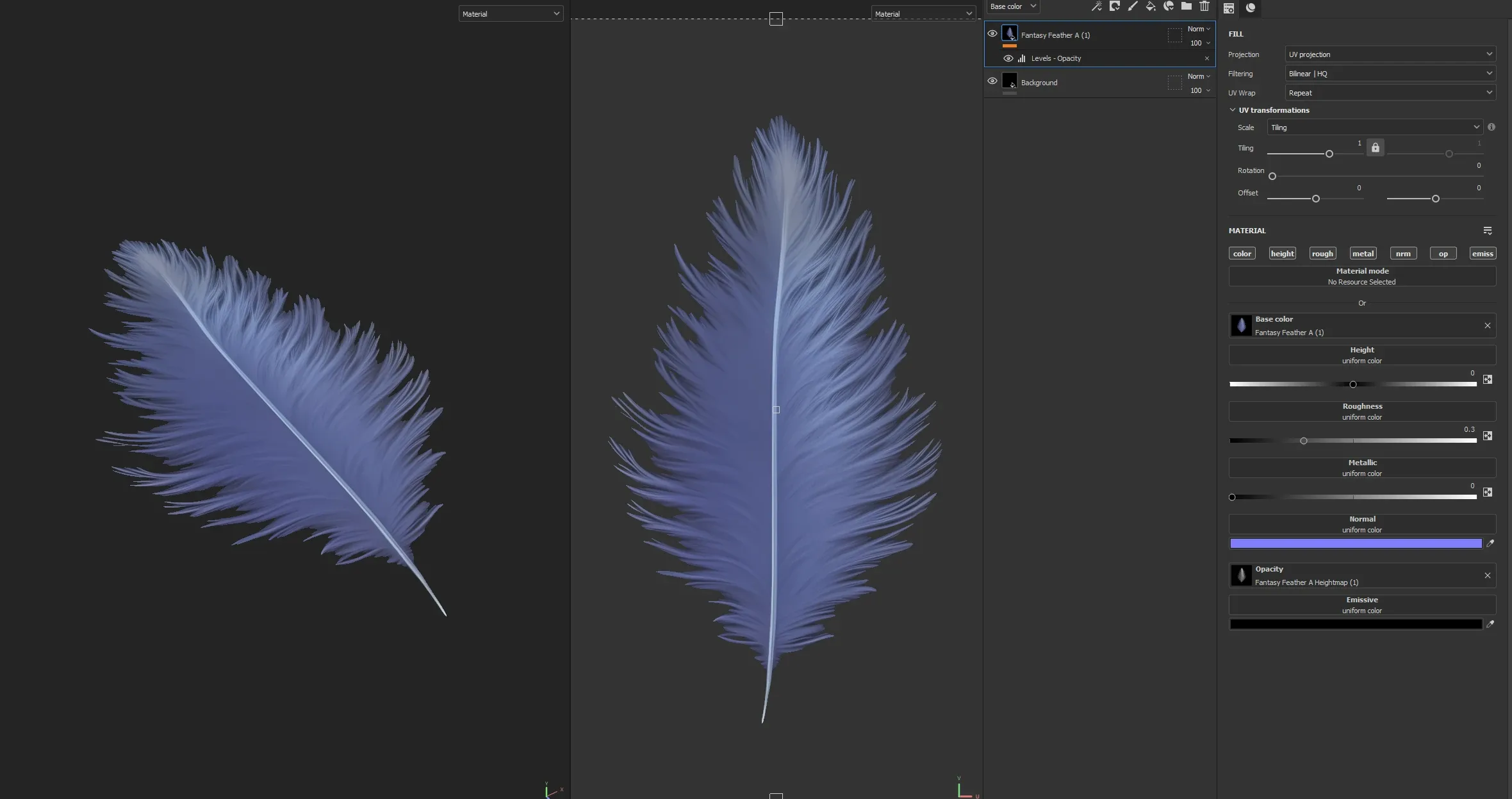Open the Scale Tiling dropdown
The width and height of the screenshot is (1512, 799).
coord(1375,128)
